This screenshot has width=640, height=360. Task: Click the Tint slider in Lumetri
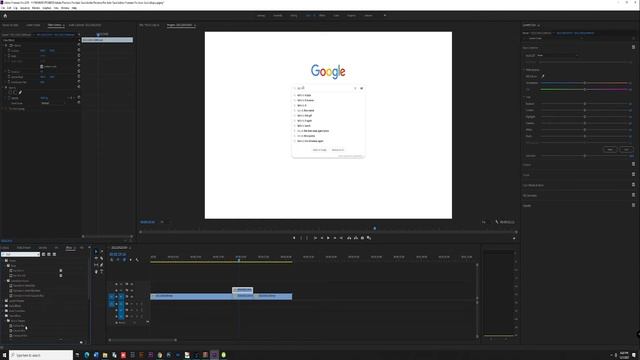pos(584,89)
